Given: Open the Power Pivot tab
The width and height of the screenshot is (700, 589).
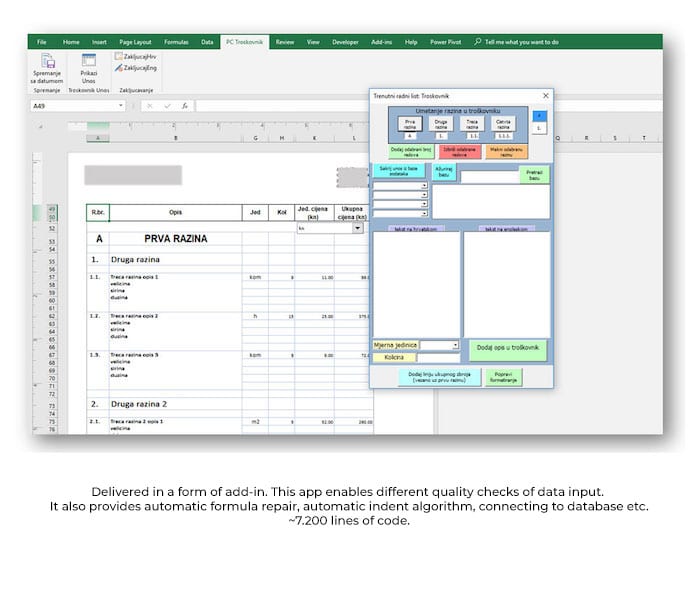Looking at the screenshot, I should [x=446, y=42].
